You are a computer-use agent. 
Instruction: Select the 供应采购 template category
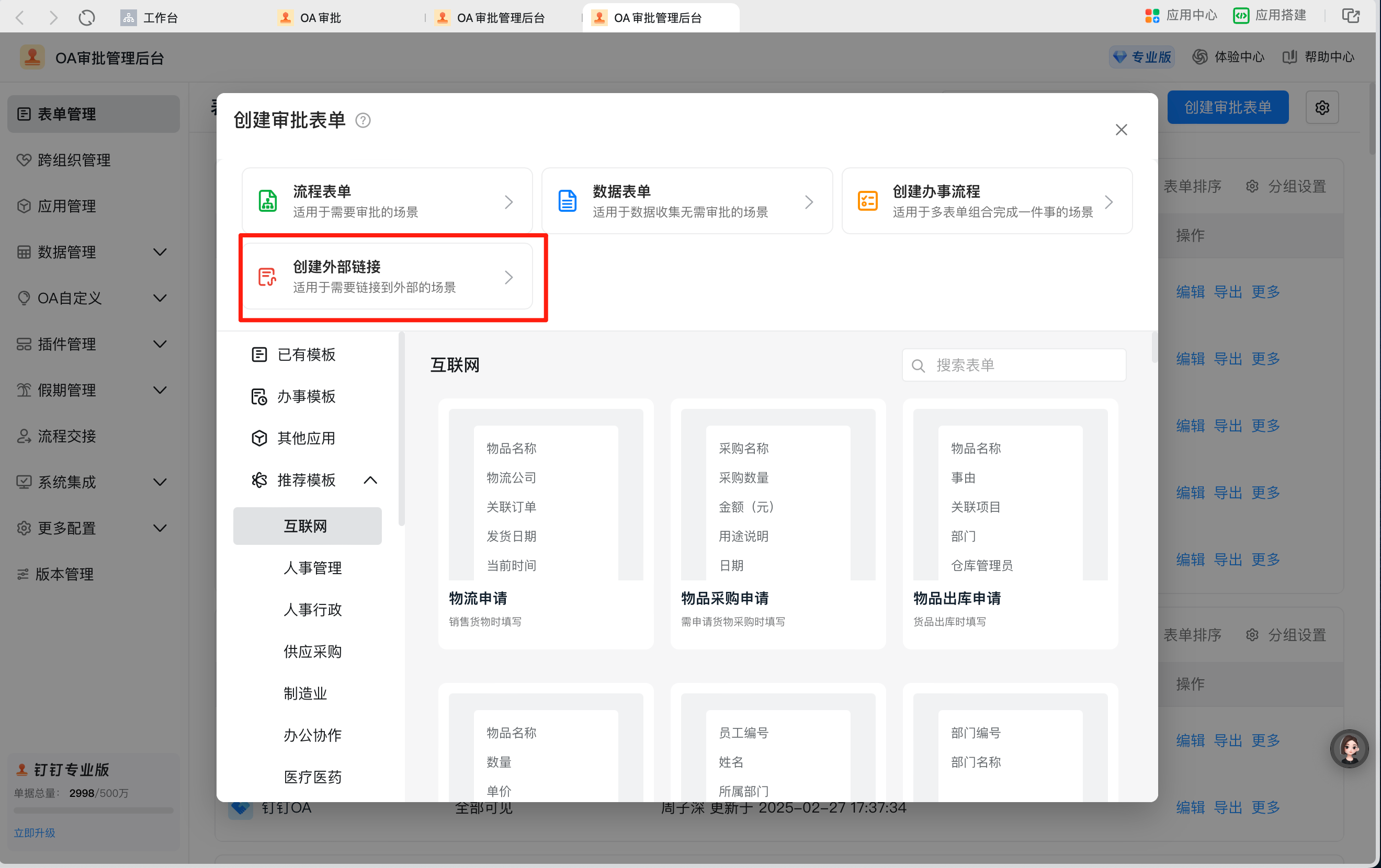tap(312, 652)
